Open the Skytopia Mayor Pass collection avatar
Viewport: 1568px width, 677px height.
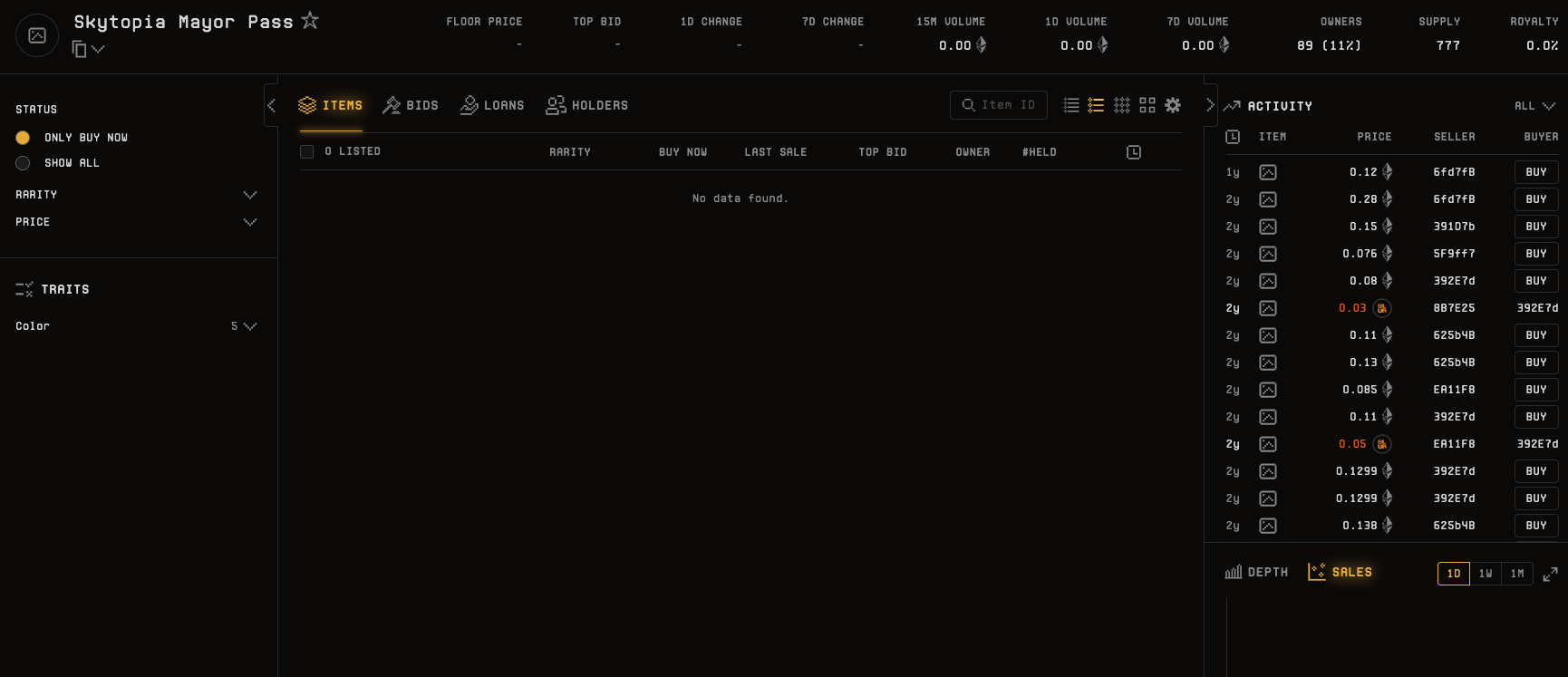click(x=37, y=35)
